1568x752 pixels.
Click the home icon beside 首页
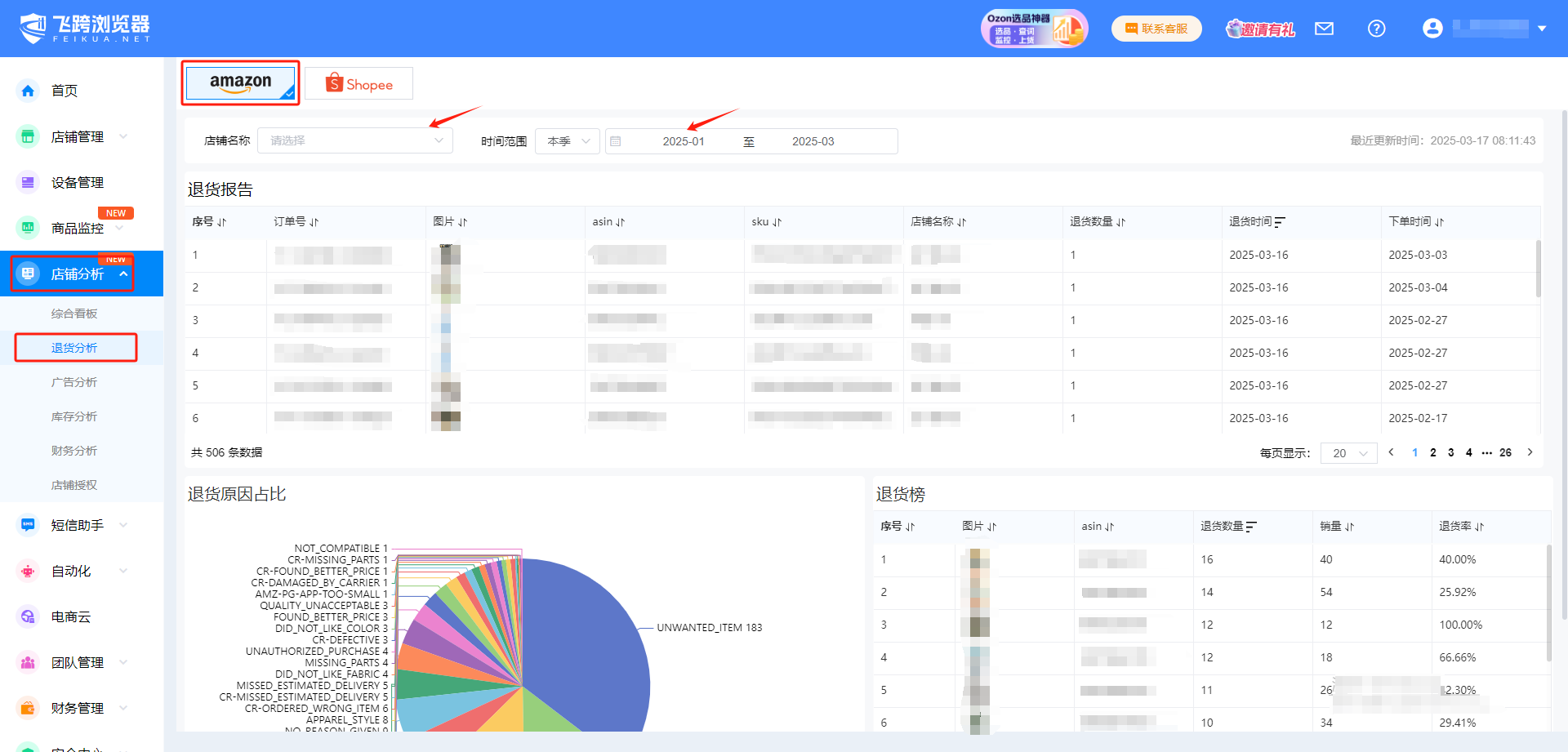click(28, 91)
